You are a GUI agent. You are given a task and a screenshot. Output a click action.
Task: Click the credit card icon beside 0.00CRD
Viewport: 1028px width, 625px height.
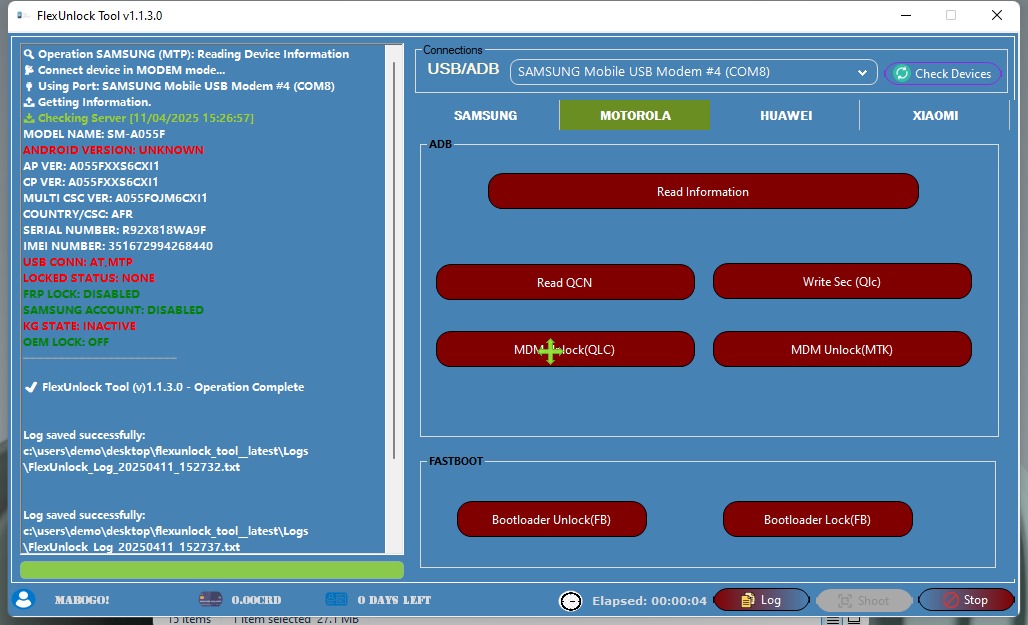210,599
